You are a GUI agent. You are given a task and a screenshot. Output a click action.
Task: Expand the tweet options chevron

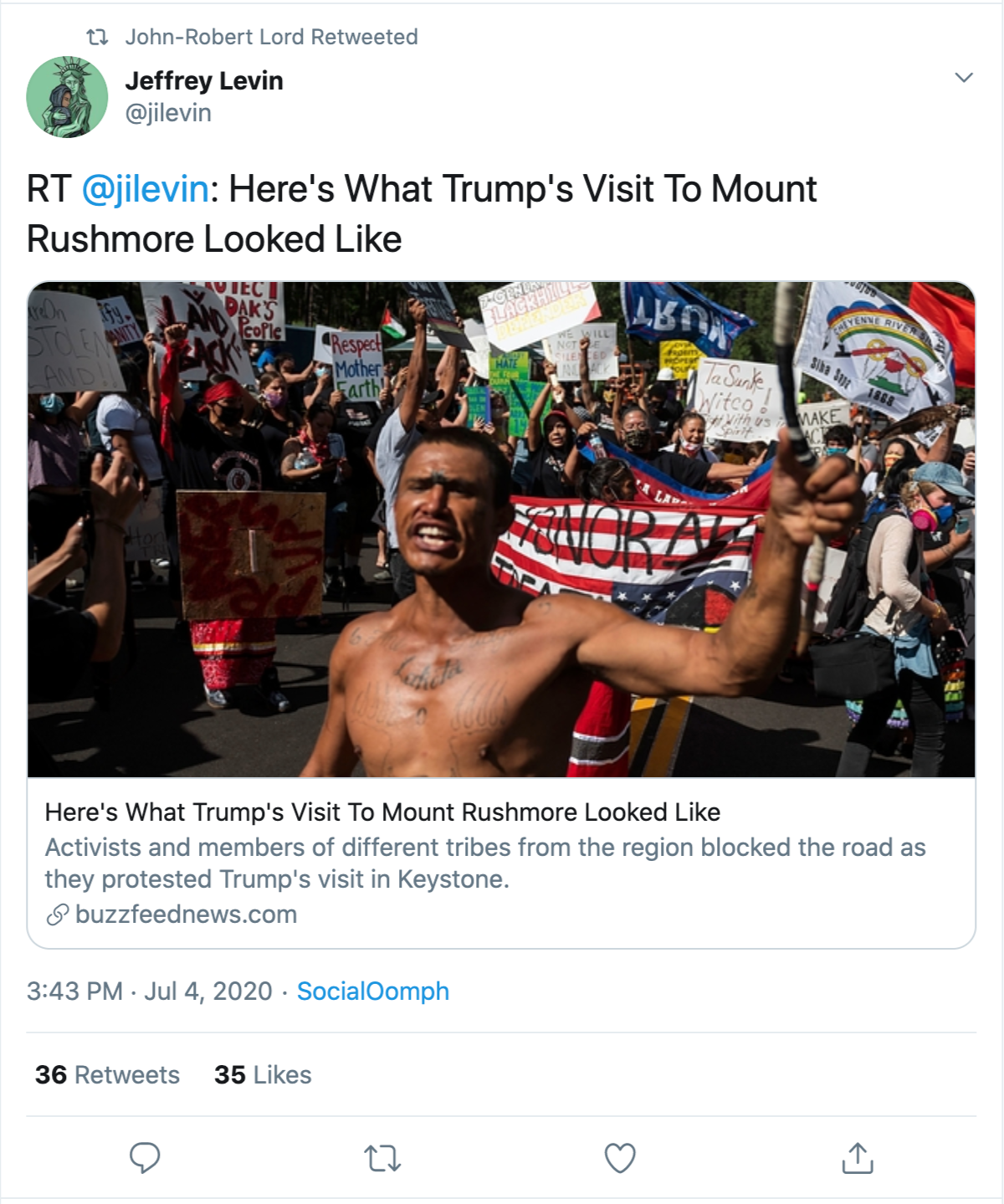pyautogui.click(x=964, y=78)
